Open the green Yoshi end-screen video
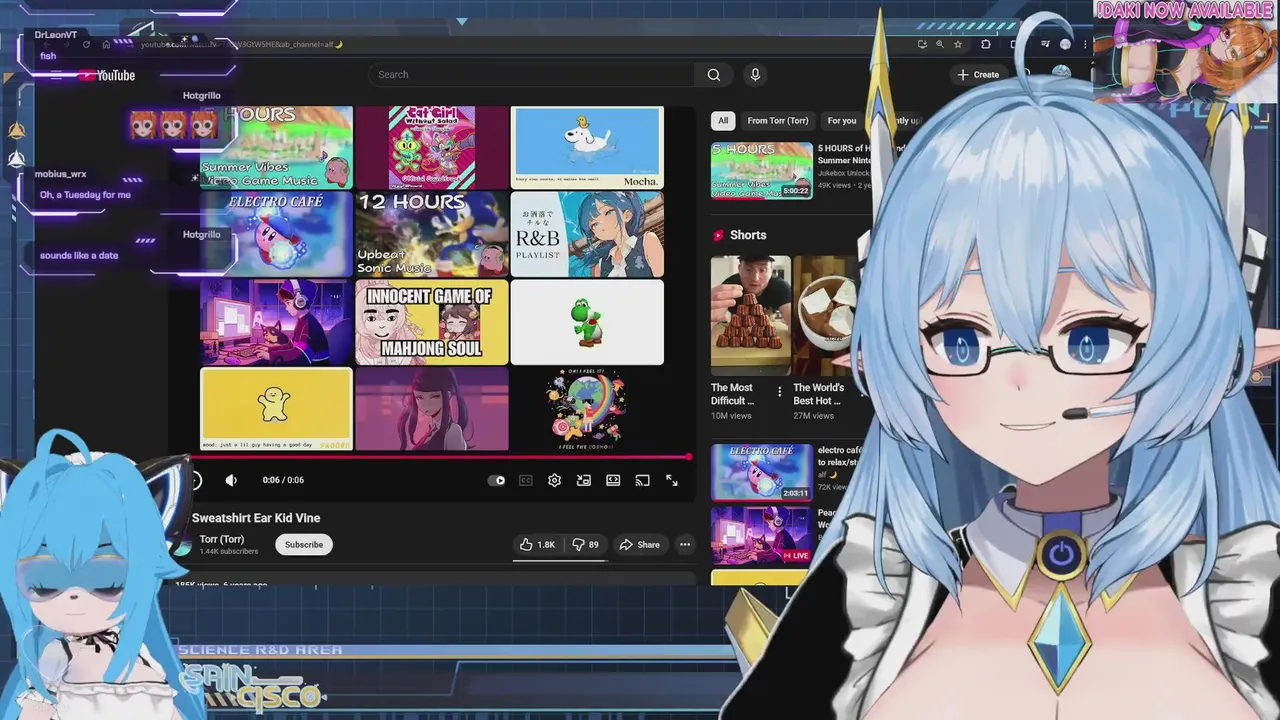Screen dimensions: 1280x720 (x=587, y=322)
